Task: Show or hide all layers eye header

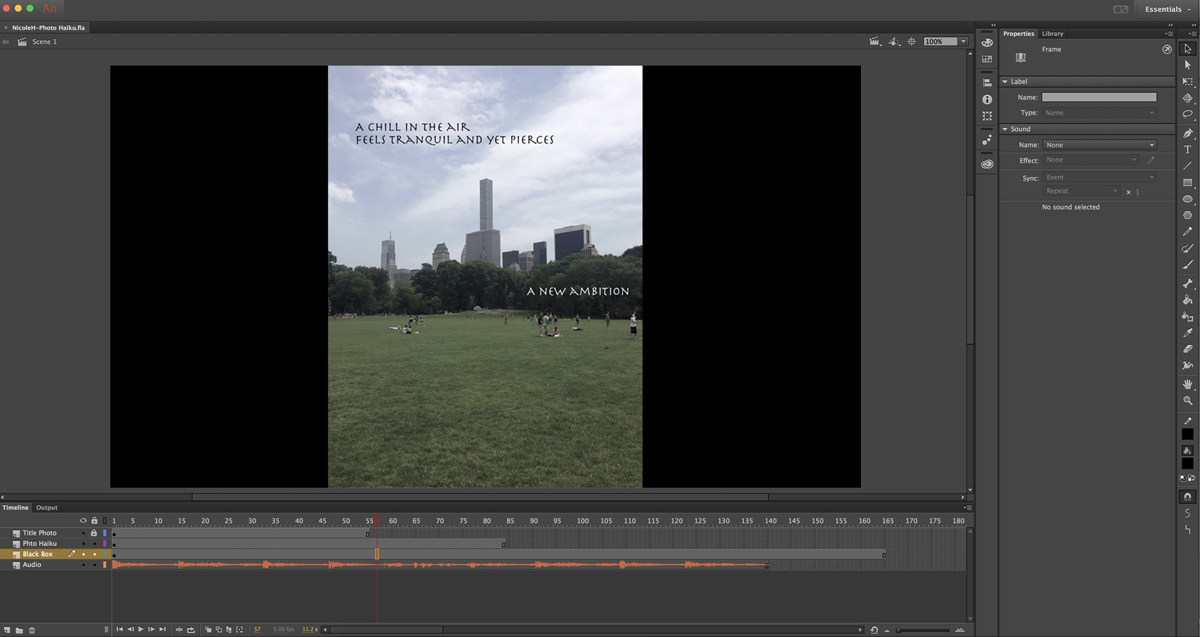Action: click(83, 521)
